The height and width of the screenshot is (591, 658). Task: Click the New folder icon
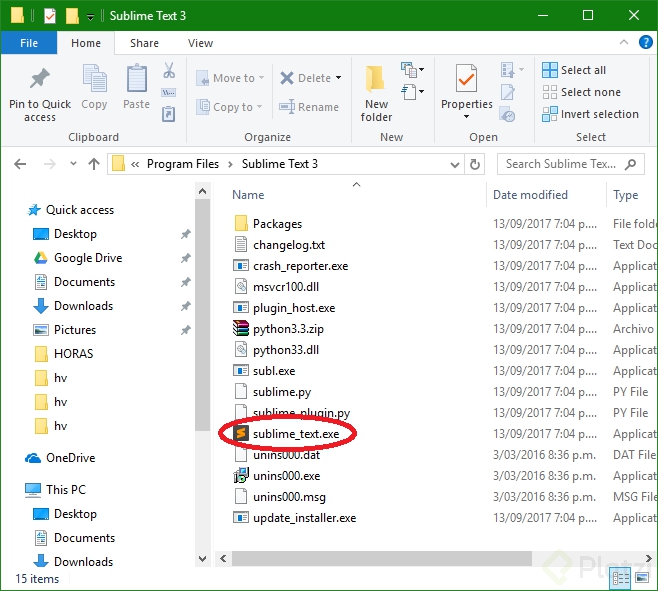375,78
